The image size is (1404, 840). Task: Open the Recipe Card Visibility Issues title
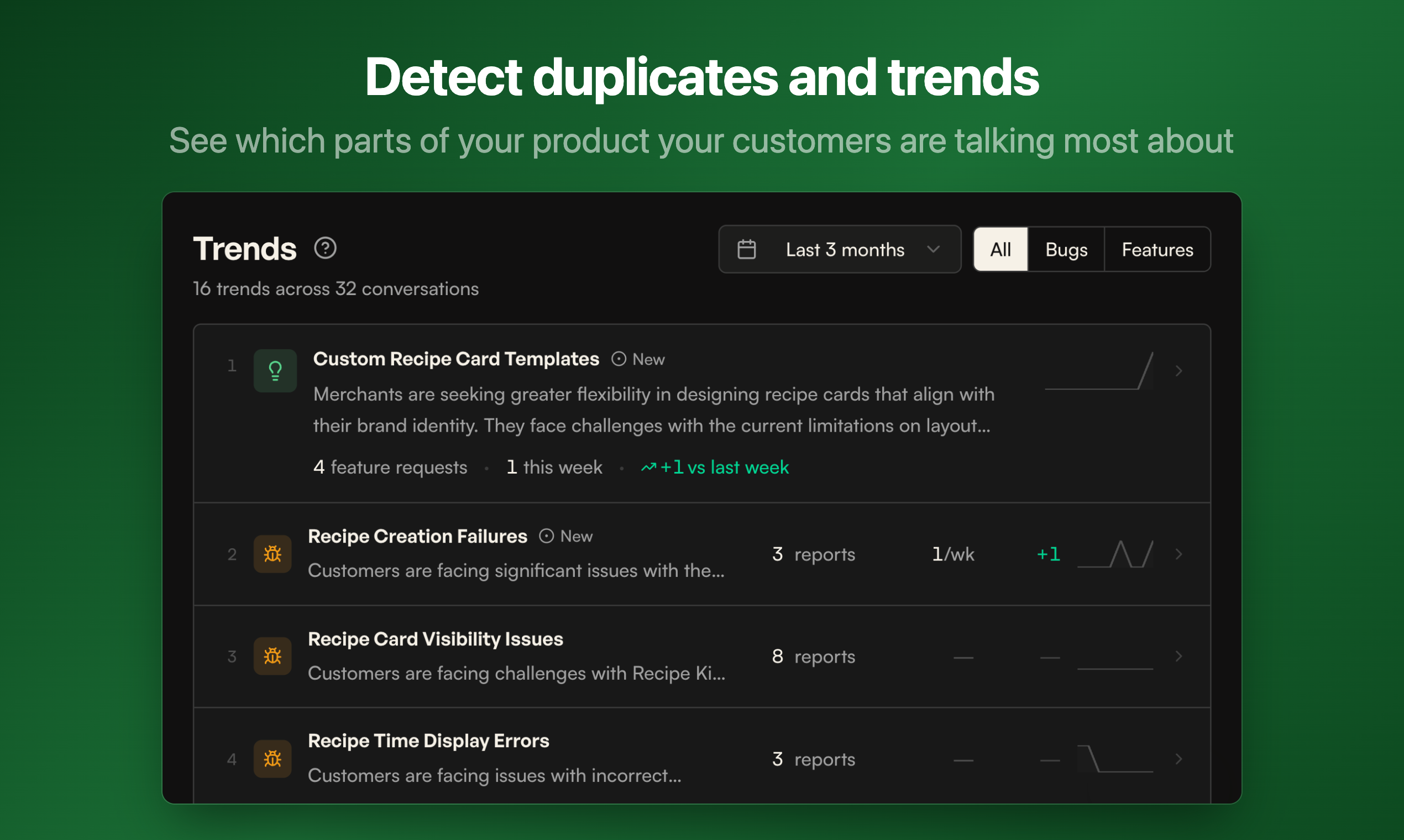pos(435,639)
